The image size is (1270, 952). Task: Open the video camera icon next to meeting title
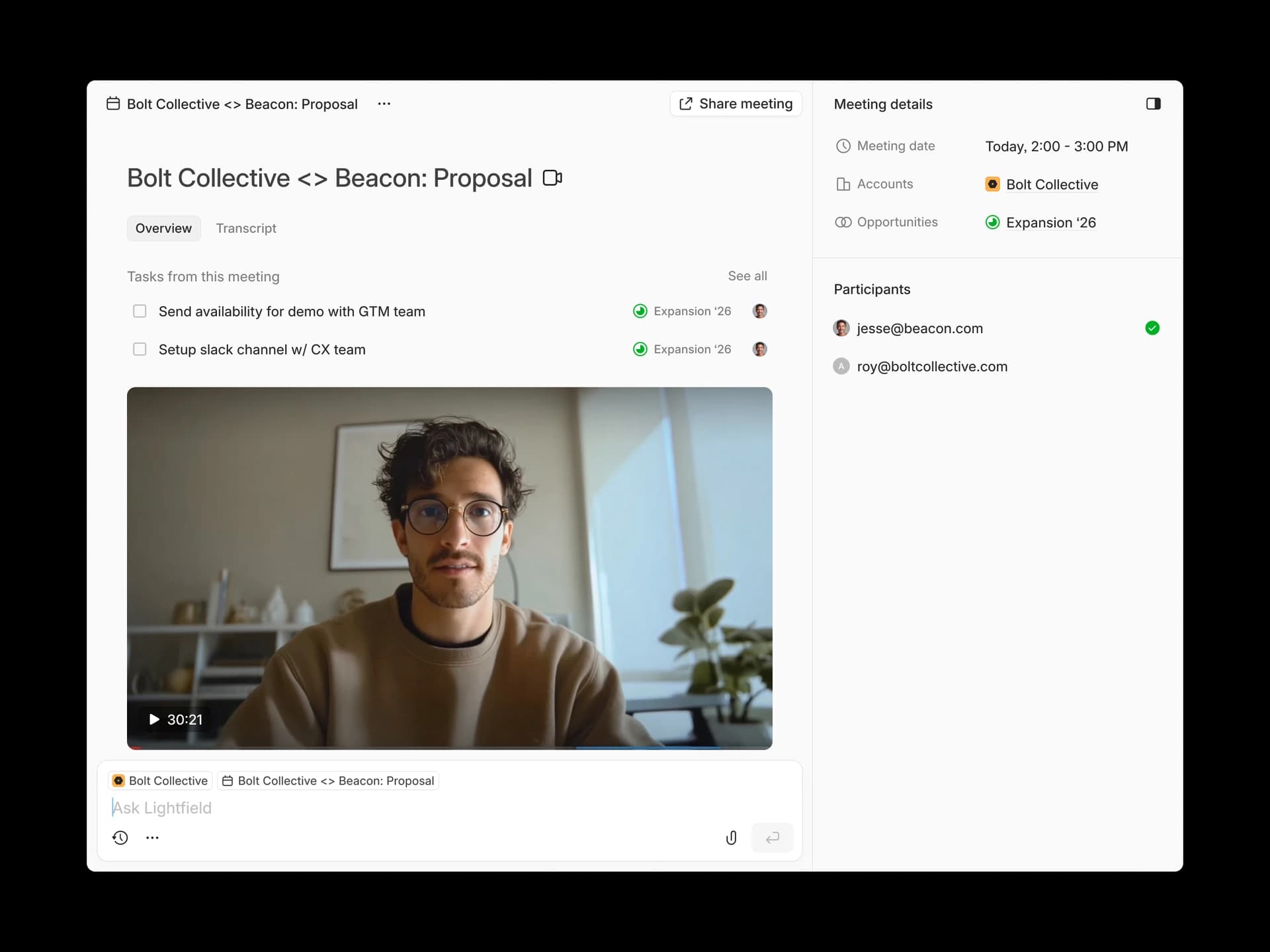point(553,177)
